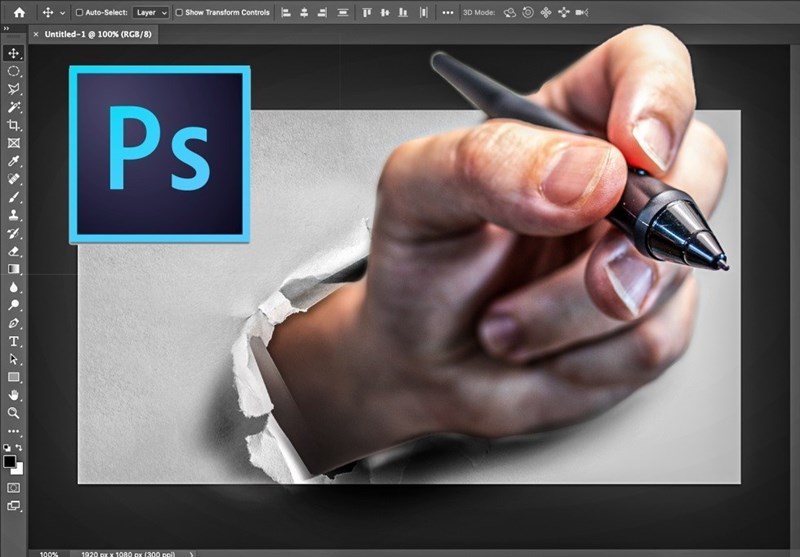Select the Blur tool

[x=13, y=287]
